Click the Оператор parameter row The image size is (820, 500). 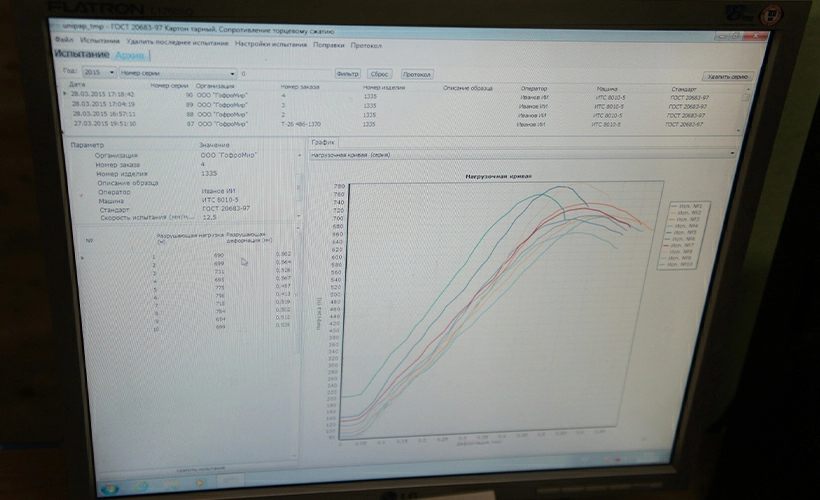[x=183, y=192]
